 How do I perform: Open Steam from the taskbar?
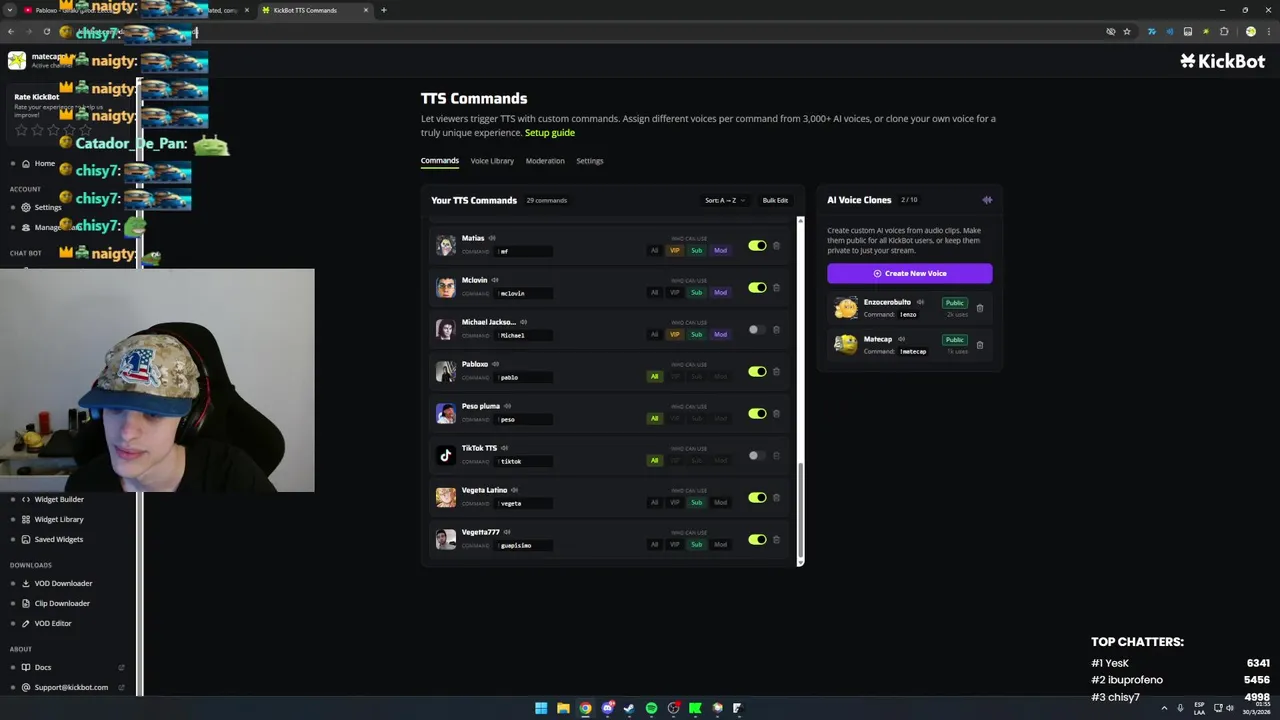pos(629,708)
